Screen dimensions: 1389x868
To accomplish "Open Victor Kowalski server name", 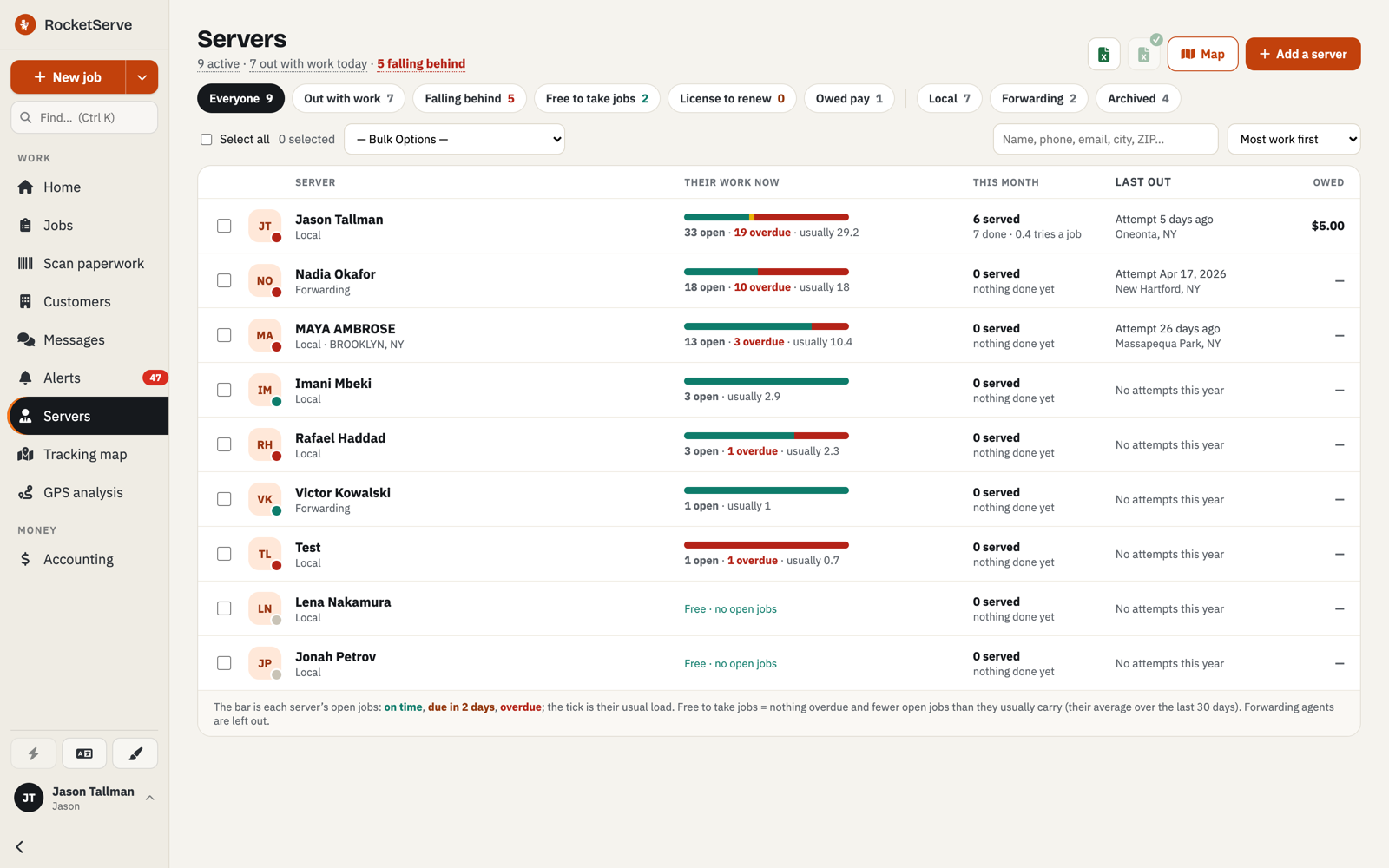I will 343,492.
